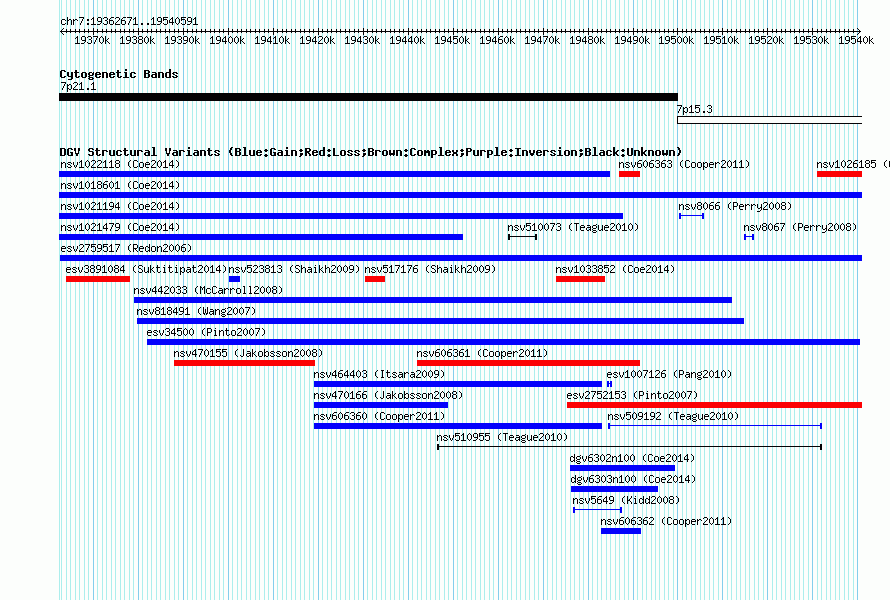Click the nsv442033 (McCarroll2008) label
The height and width of the screenshot is (600, 890).
208,290
